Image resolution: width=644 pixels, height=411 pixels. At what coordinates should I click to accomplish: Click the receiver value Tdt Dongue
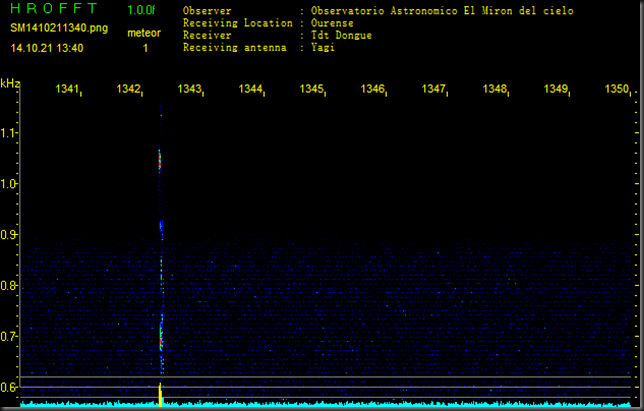point(341,35)
